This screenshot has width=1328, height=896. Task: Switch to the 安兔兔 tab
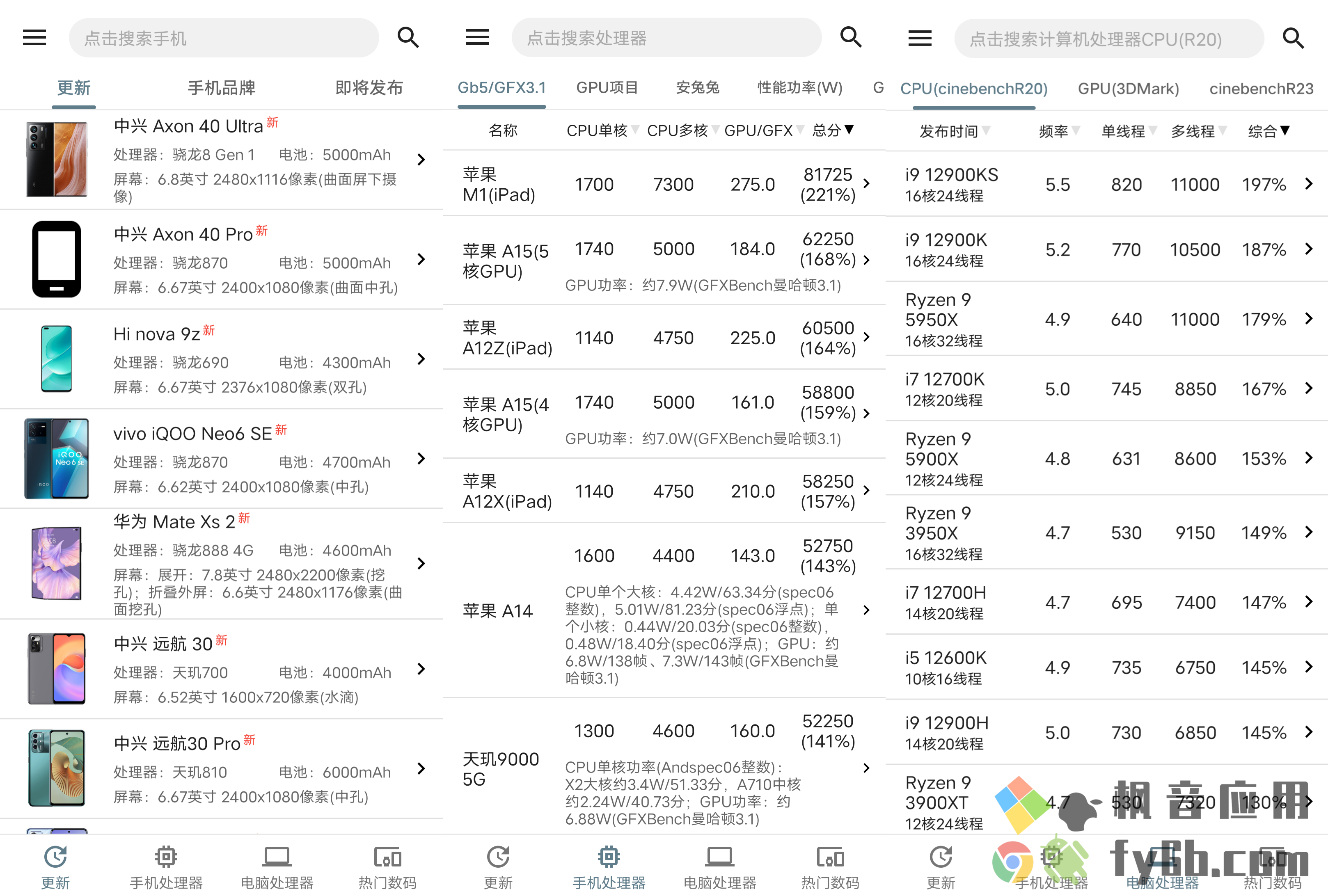(698, 87)
